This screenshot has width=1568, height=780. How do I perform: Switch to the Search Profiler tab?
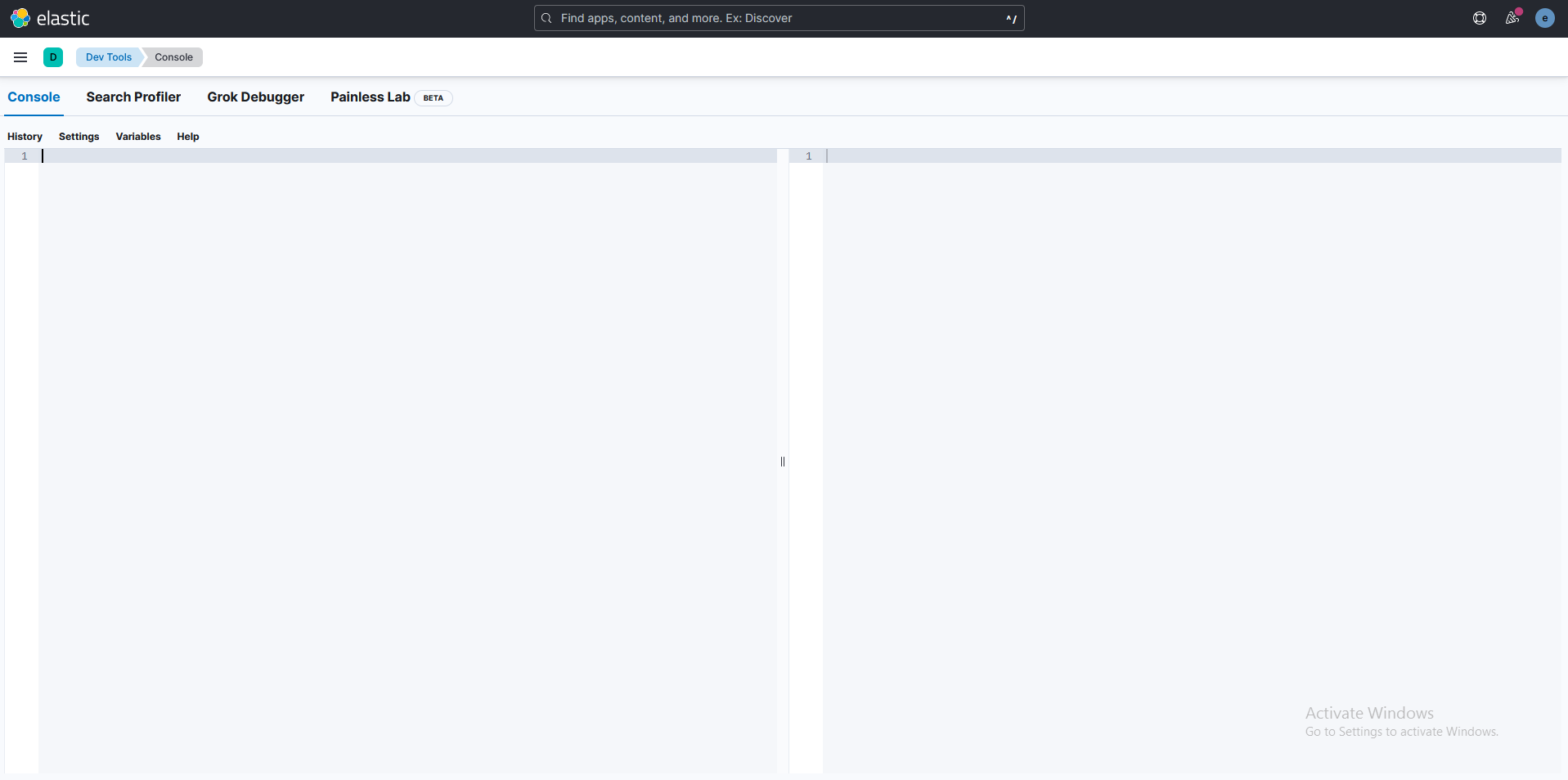(133, 97)
